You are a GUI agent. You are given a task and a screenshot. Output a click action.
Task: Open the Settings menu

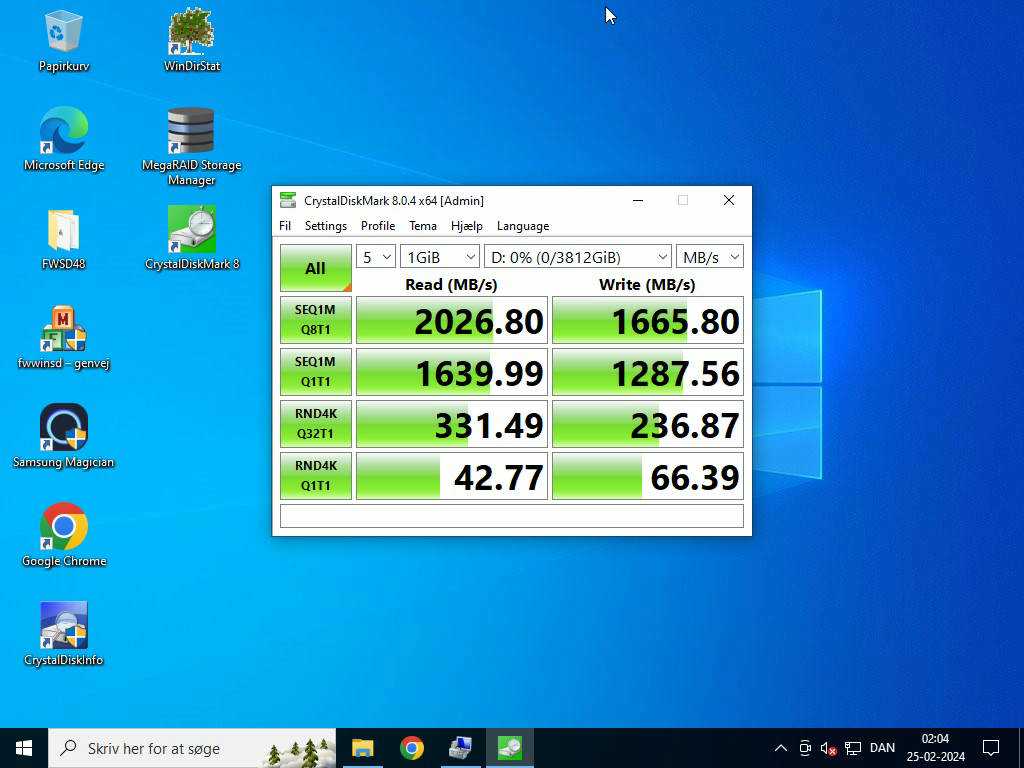point(326,226)
